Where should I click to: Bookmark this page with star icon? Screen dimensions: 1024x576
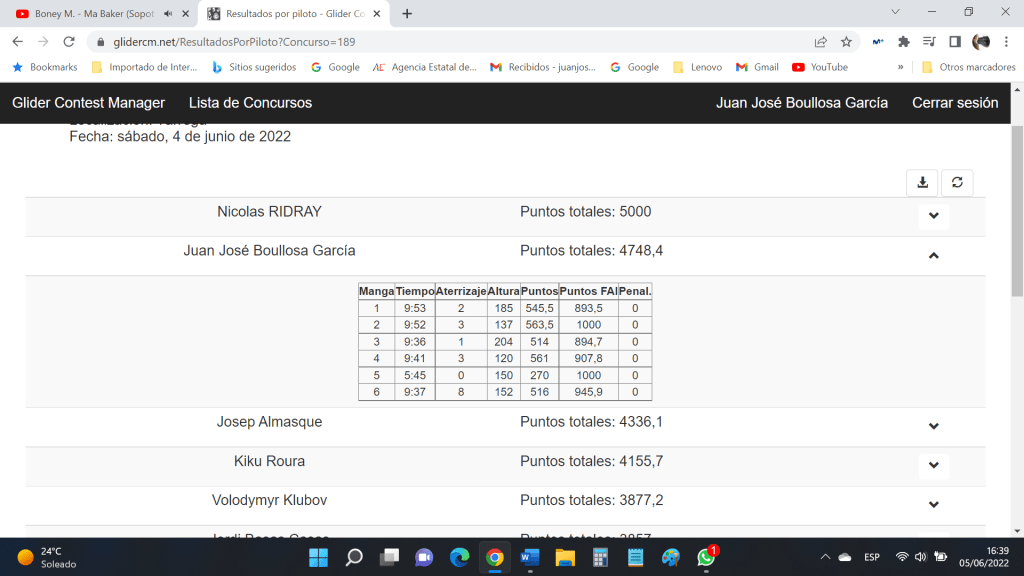pos(846,42)
